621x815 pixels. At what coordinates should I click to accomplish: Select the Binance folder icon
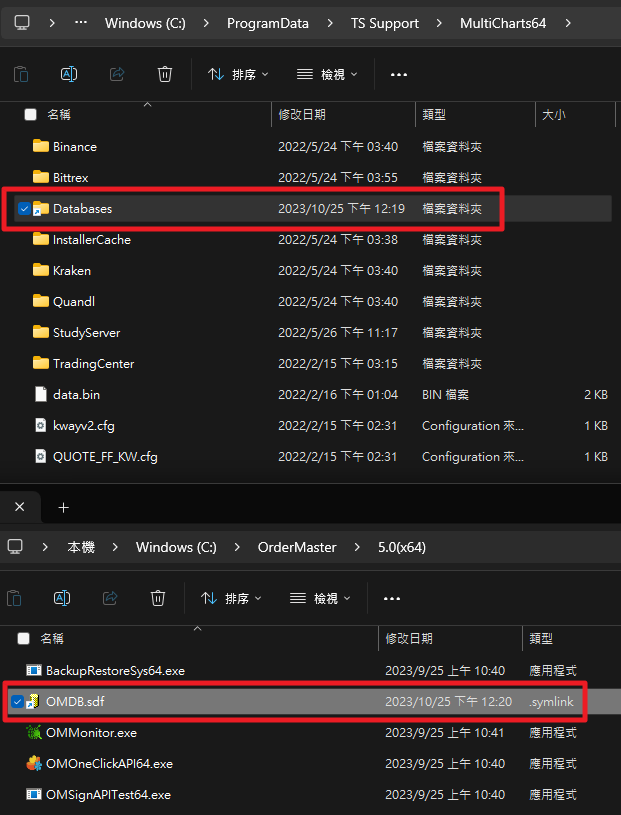[41, 146]
